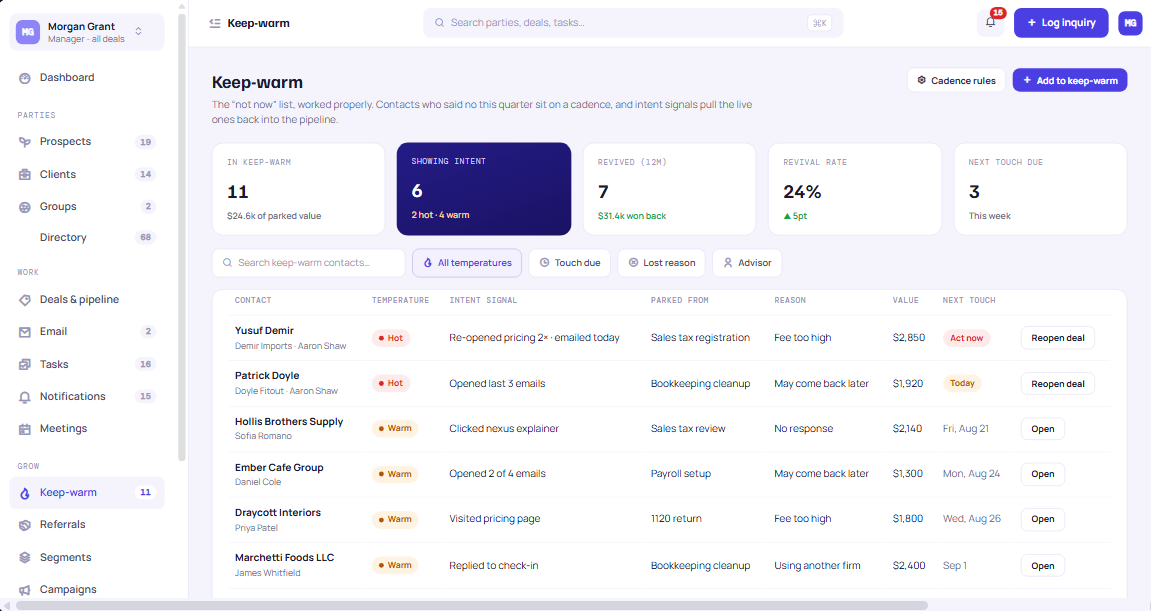Screen dimensions: 1151x611
Task: Collapse sidebar using header toggle icon
Action: click(x=214, y=24)
